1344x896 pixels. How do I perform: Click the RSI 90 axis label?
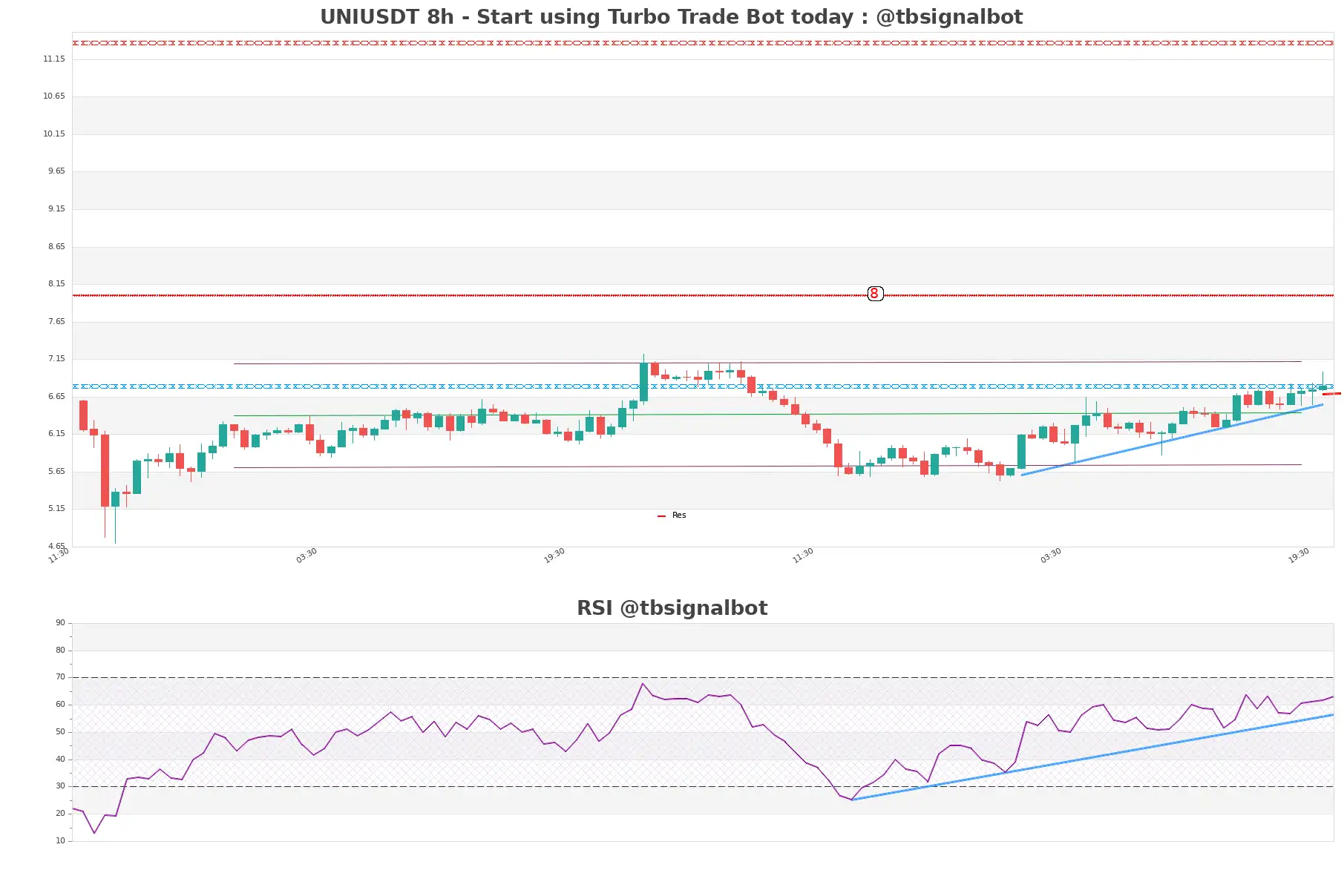(60, 622)
